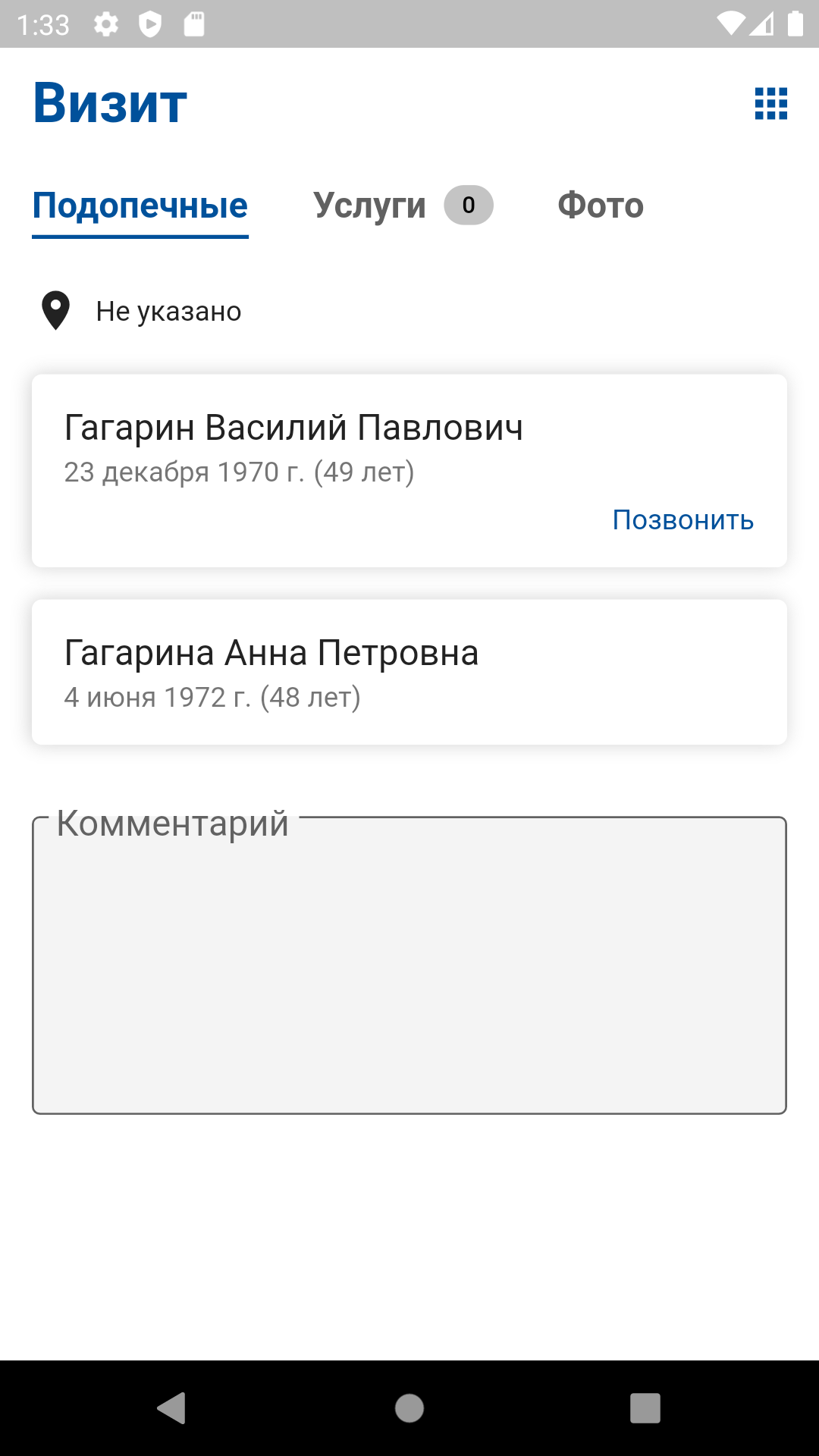Screen dimensions: 819x1456
Task: Open recent apps square button
Action: coord(645,1408)
